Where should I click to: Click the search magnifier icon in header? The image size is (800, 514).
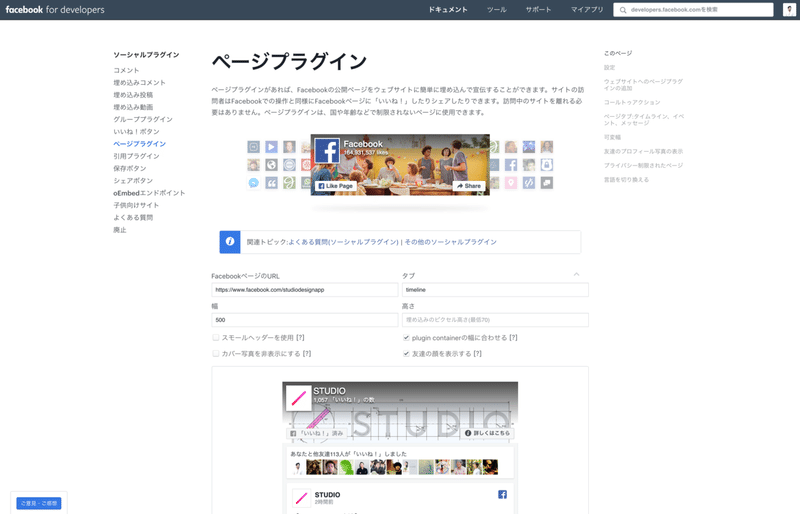pyautogui.click(x=623, y=10)
